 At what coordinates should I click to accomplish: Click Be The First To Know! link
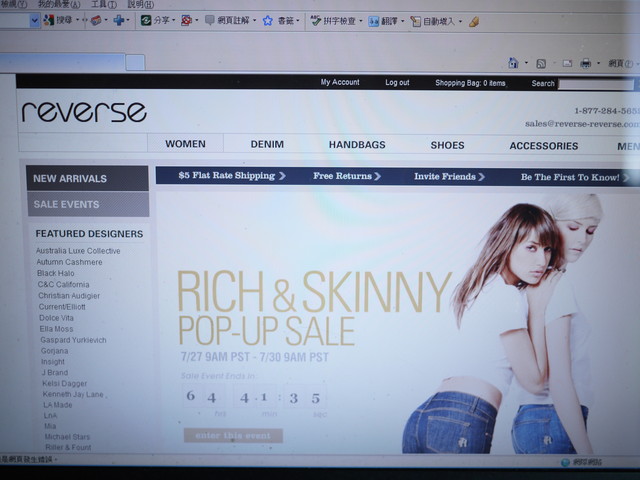tap(574, 177)
